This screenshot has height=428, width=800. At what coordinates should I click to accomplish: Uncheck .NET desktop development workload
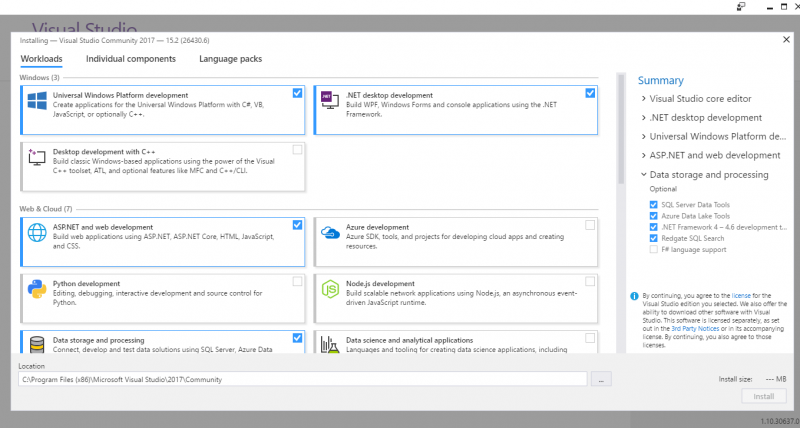point(590,93)
